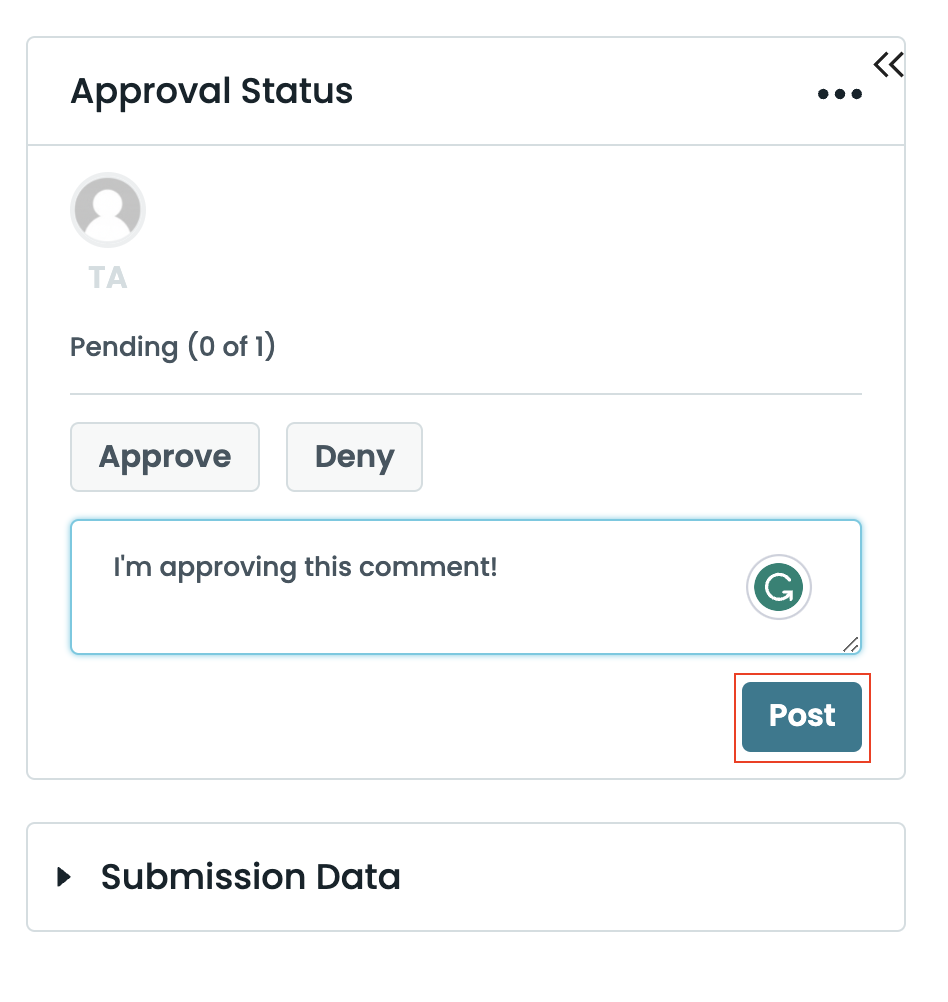Click the Approve button
Image resolution: width=948 pixels, height=1002 pixels.
pyautogui.click(x=165, y=457)
